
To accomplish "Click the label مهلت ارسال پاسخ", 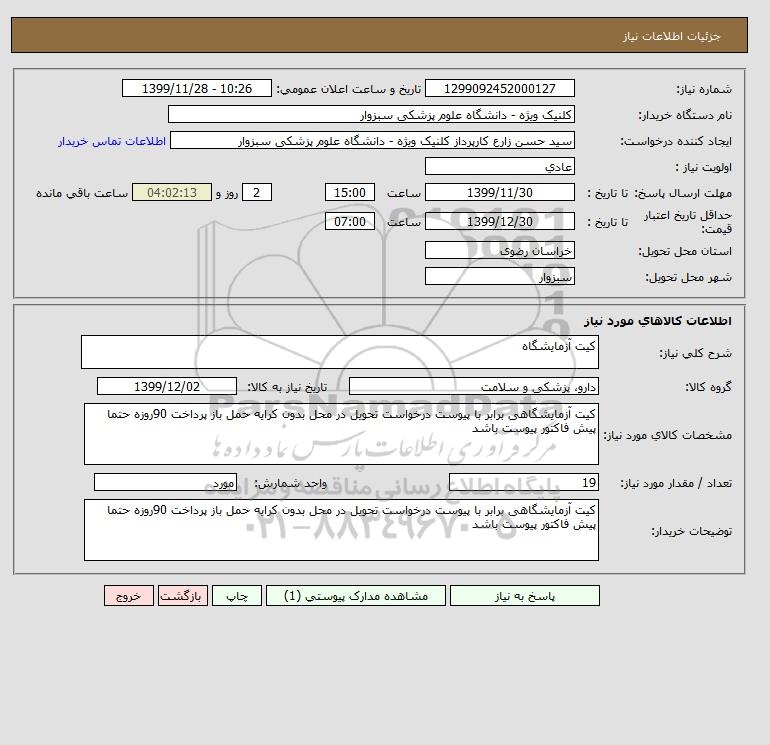I will click(683, 193).
